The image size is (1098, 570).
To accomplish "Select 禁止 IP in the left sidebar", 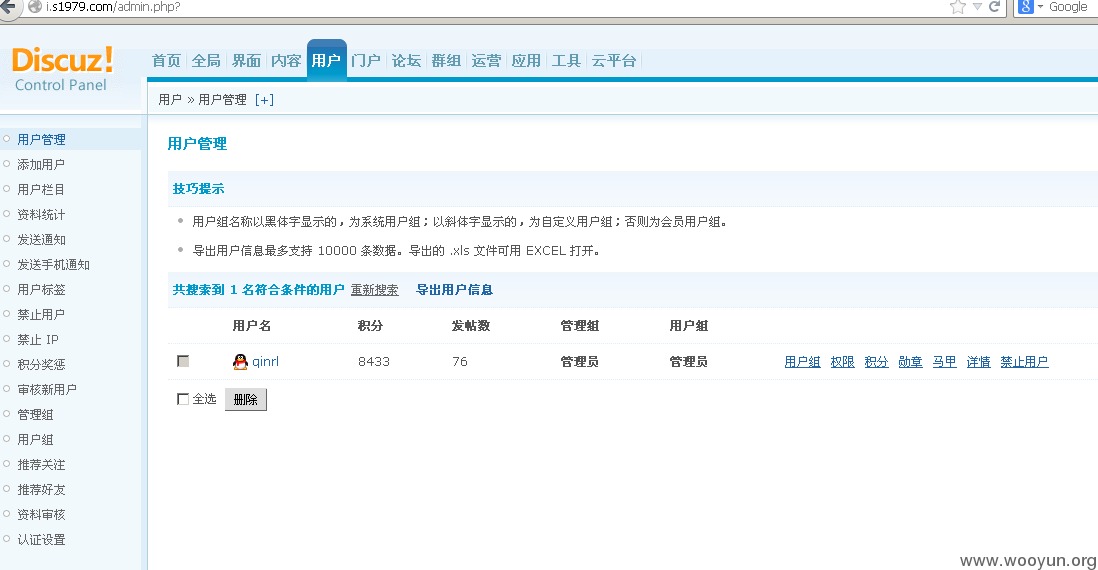I will 38,340.
